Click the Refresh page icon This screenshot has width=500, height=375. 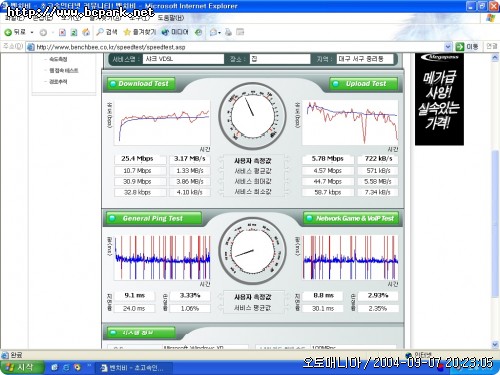(x=74, y=32)
